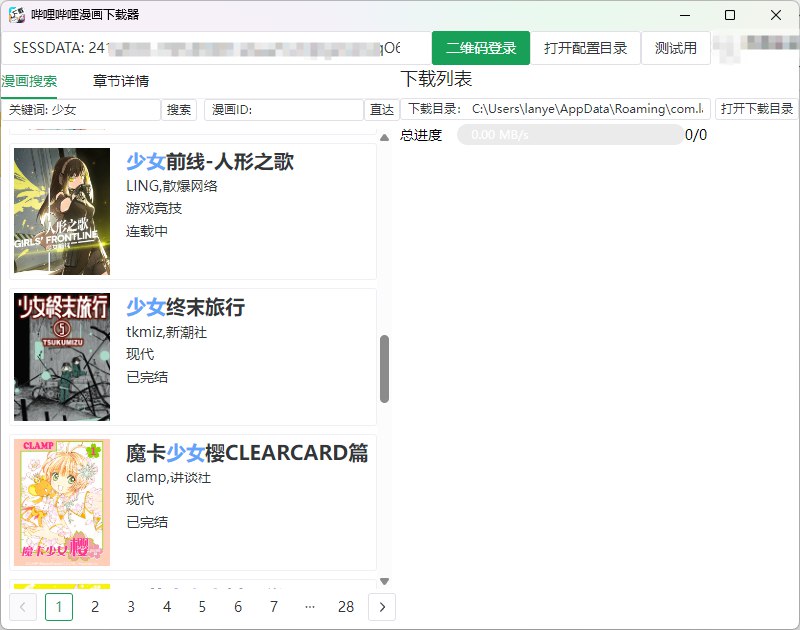The width and height of the screenshot is (800, 630).
Task: Click the next page arrow in pagination
Action: (x=382, y=607)
